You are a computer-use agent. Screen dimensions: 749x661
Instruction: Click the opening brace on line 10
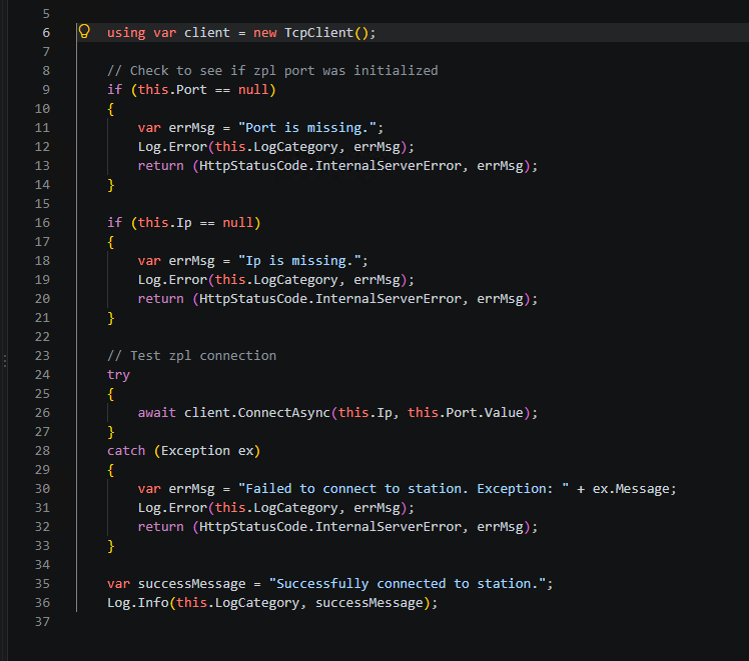coord(111,109)
